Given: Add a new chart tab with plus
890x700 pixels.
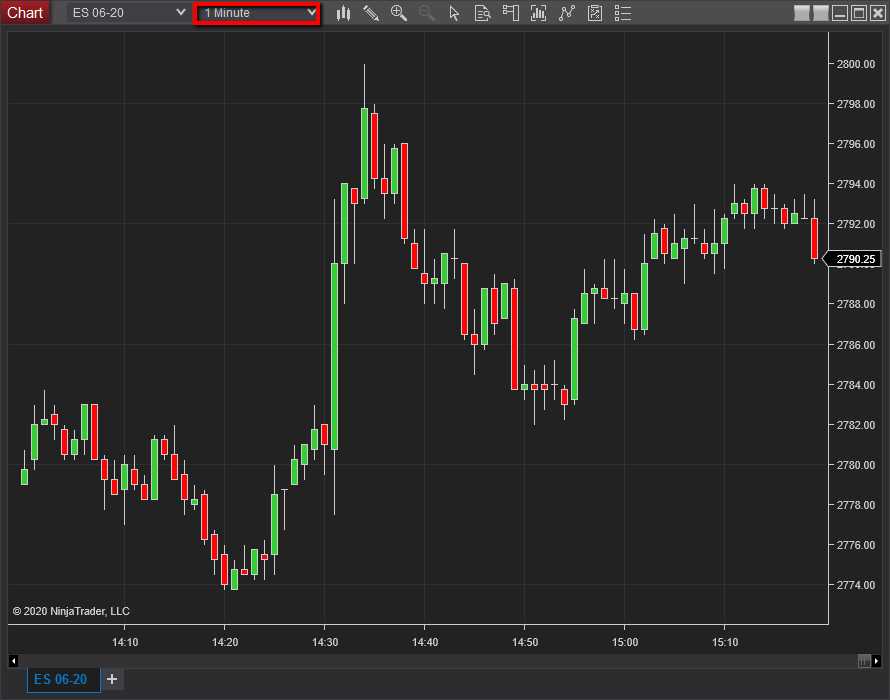Looking at the screenshot, I should pos(112,679).
